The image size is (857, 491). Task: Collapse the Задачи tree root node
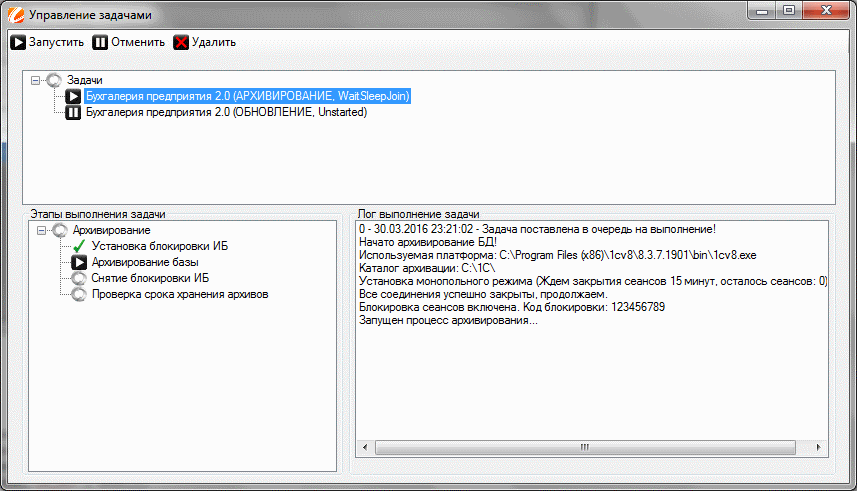click(36, 80)
